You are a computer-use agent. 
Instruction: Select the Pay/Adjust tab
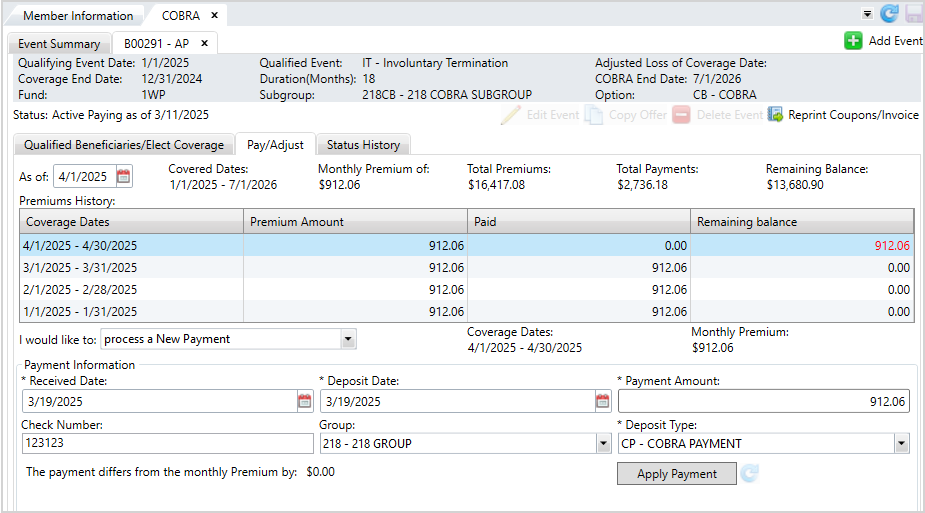(275, 145)
